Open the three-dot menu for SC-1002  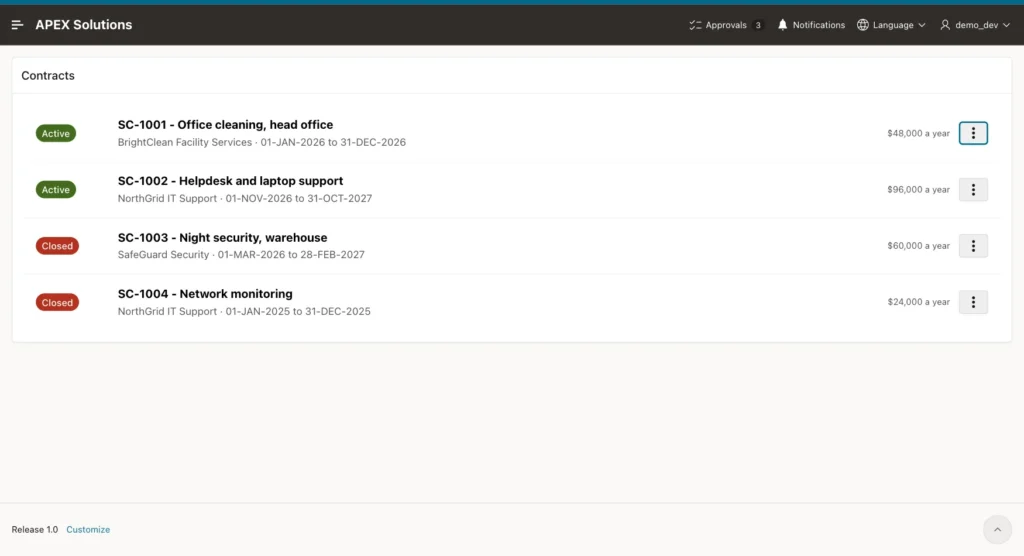(973, 189)
